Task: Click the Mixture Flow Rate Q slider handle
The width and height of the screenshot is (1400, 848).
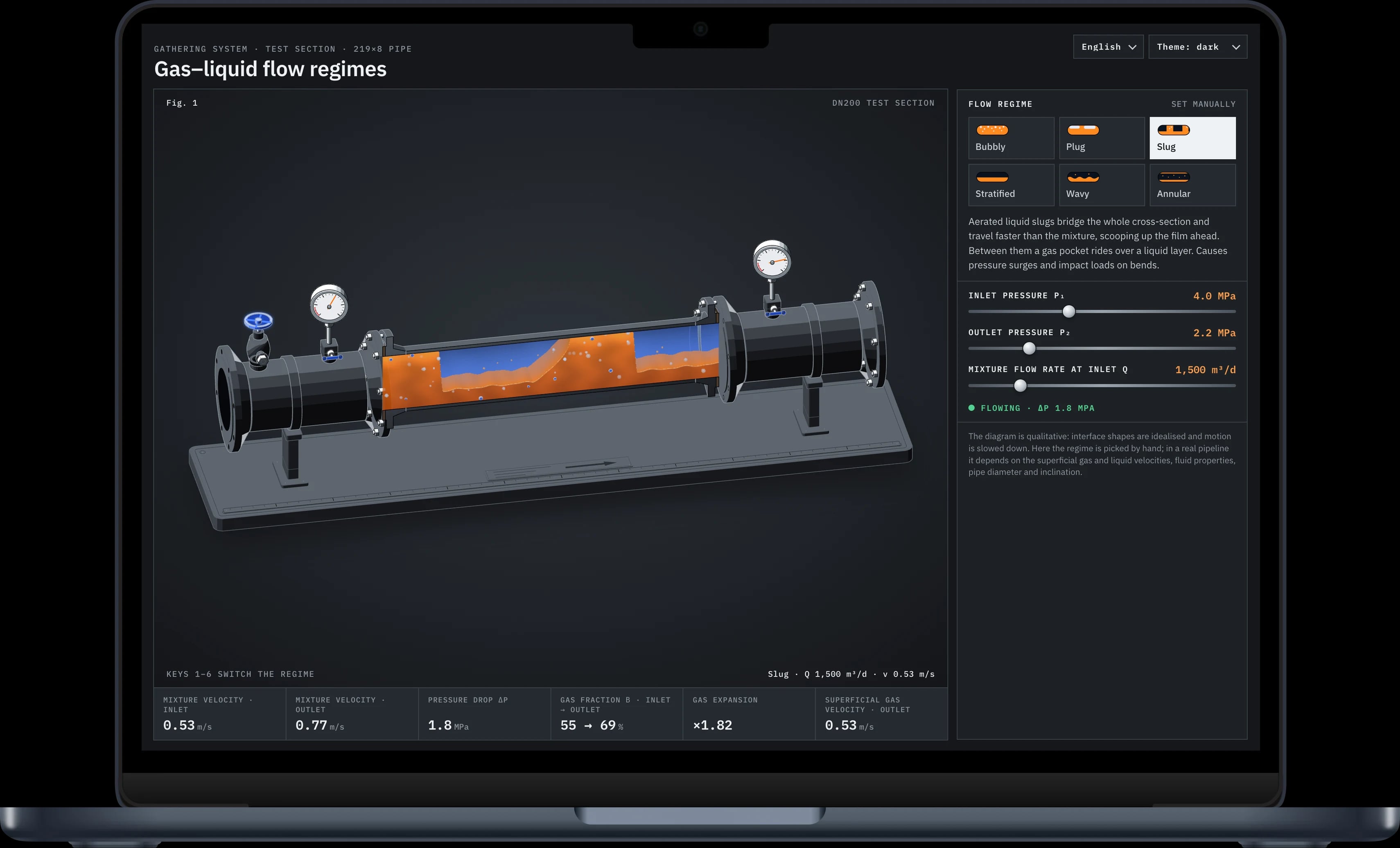Action: [1021, 386]
